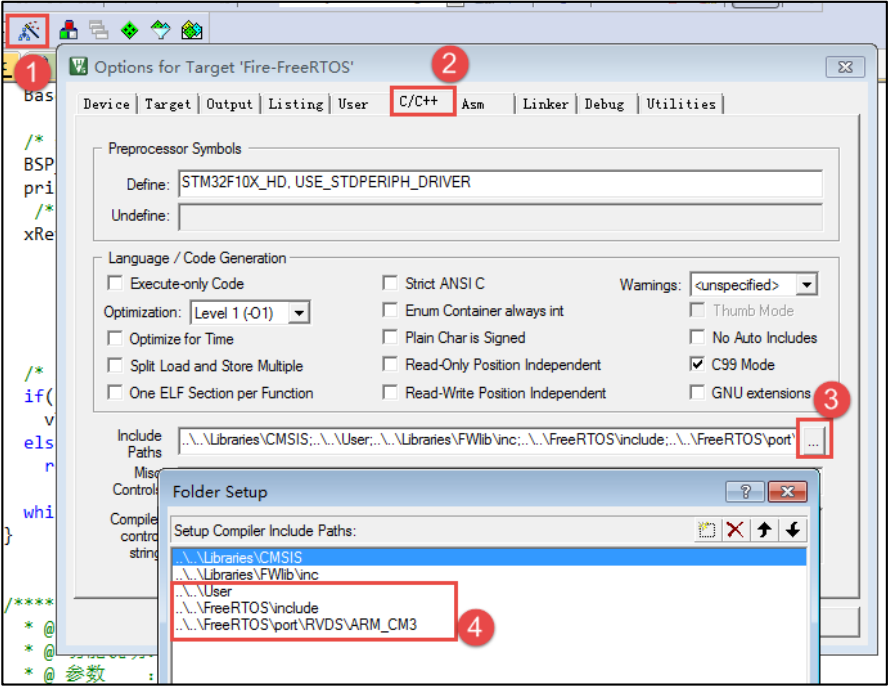Check Read-Write Position Independent
This screenshot has width=889, height=687.
(x=390, y=392)
